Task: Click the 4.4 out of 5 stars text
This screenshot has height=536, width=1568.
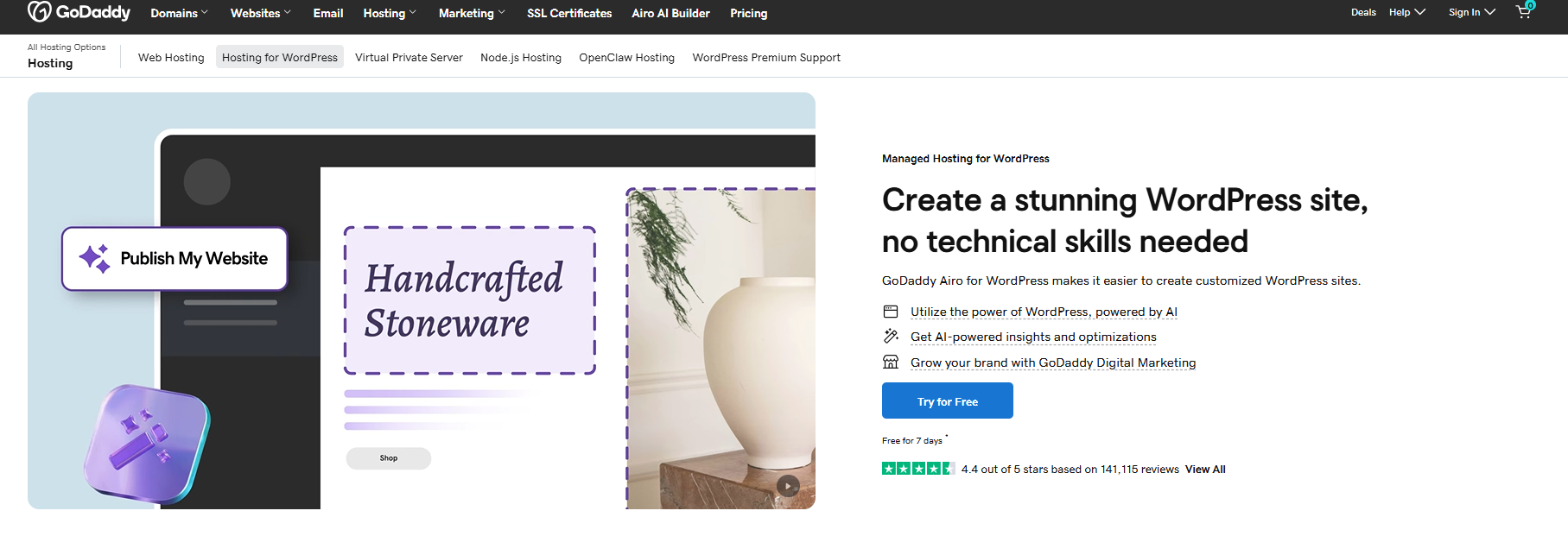Action: click(x=1070, y=470)
